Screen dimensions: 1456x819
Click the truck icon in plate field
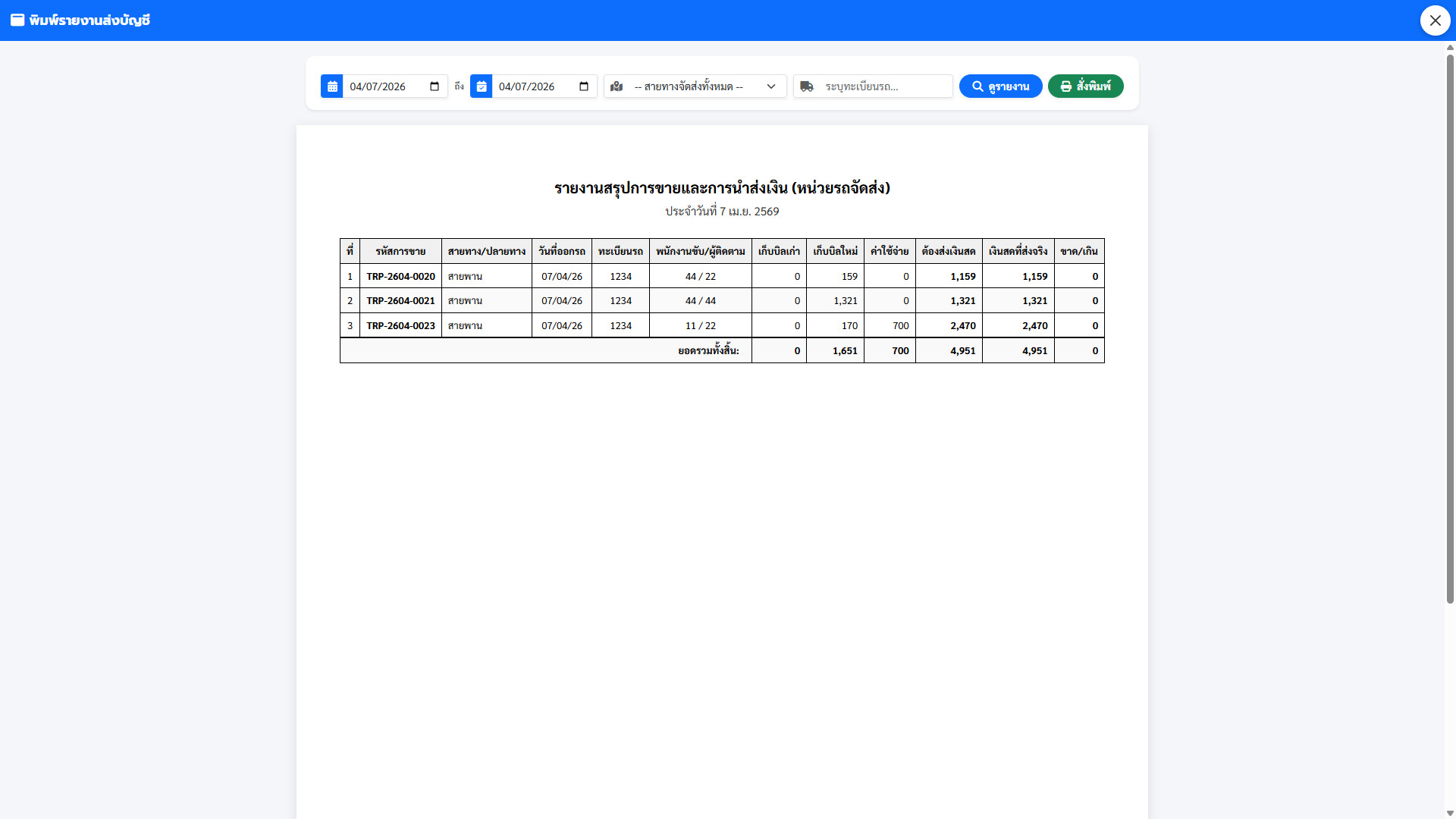tap(807, 86)
